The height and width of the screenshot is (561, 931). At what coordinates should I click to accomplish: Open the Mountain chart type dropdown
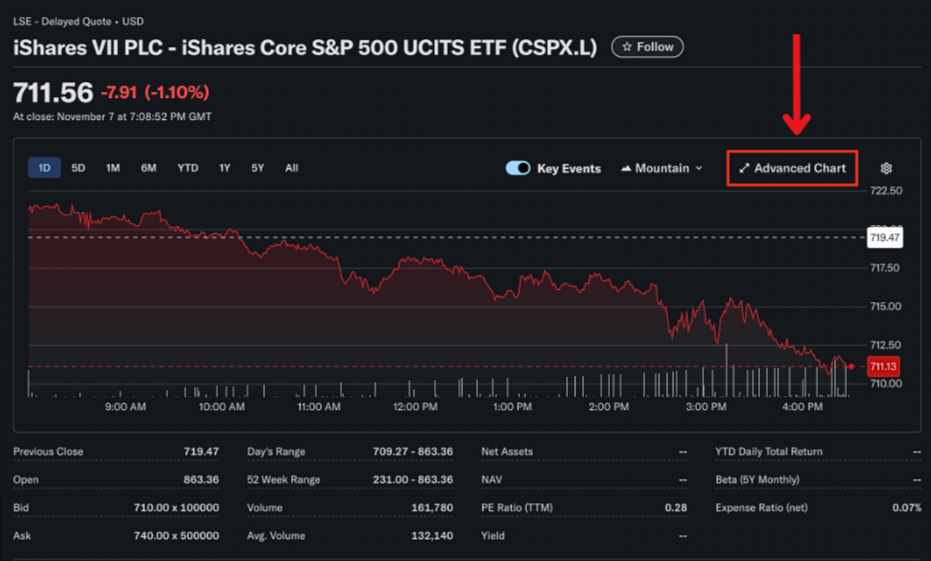[x=662, y=169]
